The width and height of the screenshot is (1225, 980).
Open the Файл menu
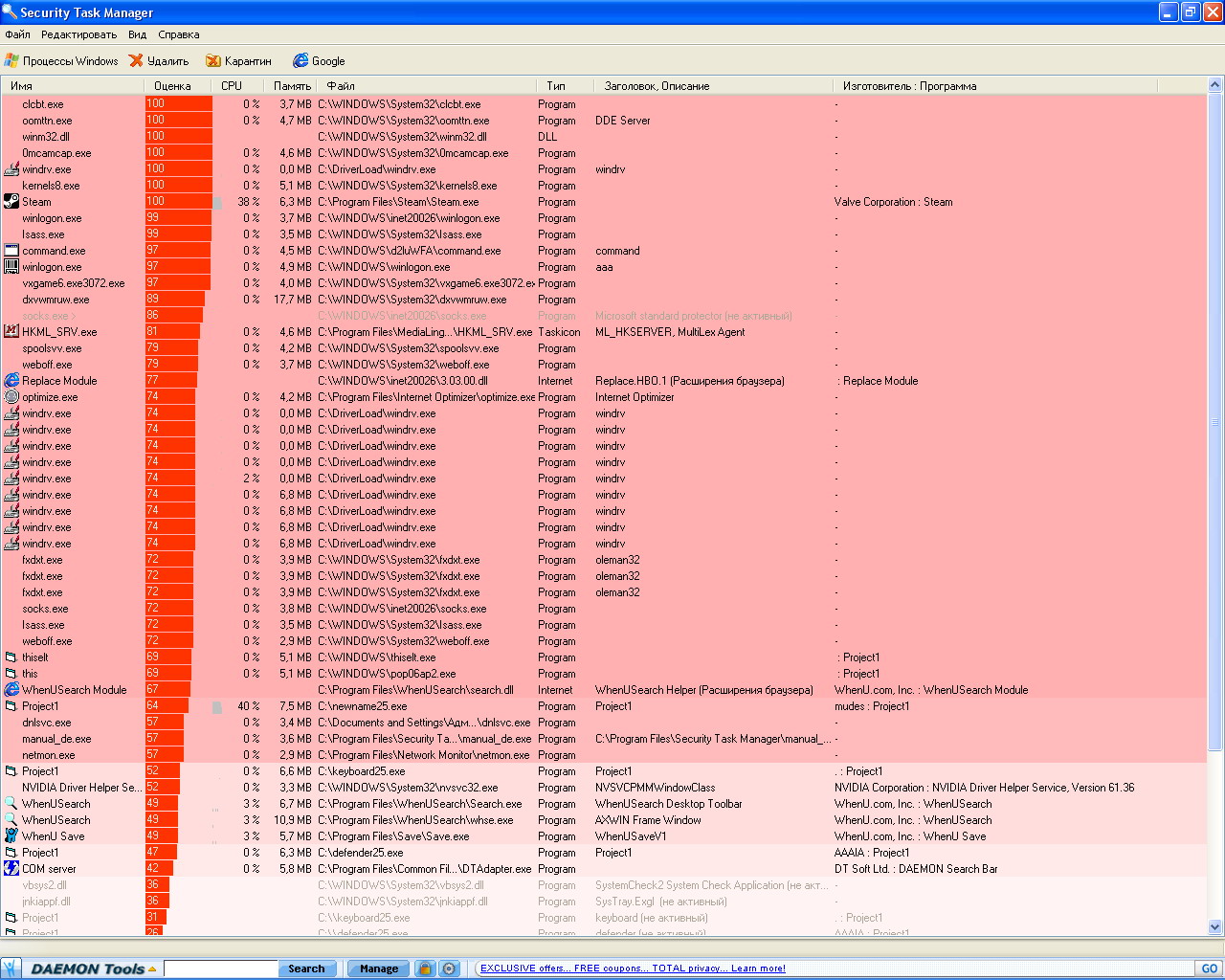click(x=17, y=34)
